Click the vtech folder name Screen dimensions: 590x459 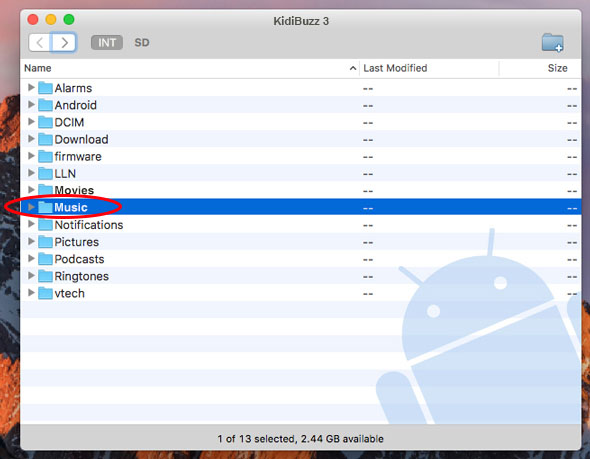(x=70, y=293)
